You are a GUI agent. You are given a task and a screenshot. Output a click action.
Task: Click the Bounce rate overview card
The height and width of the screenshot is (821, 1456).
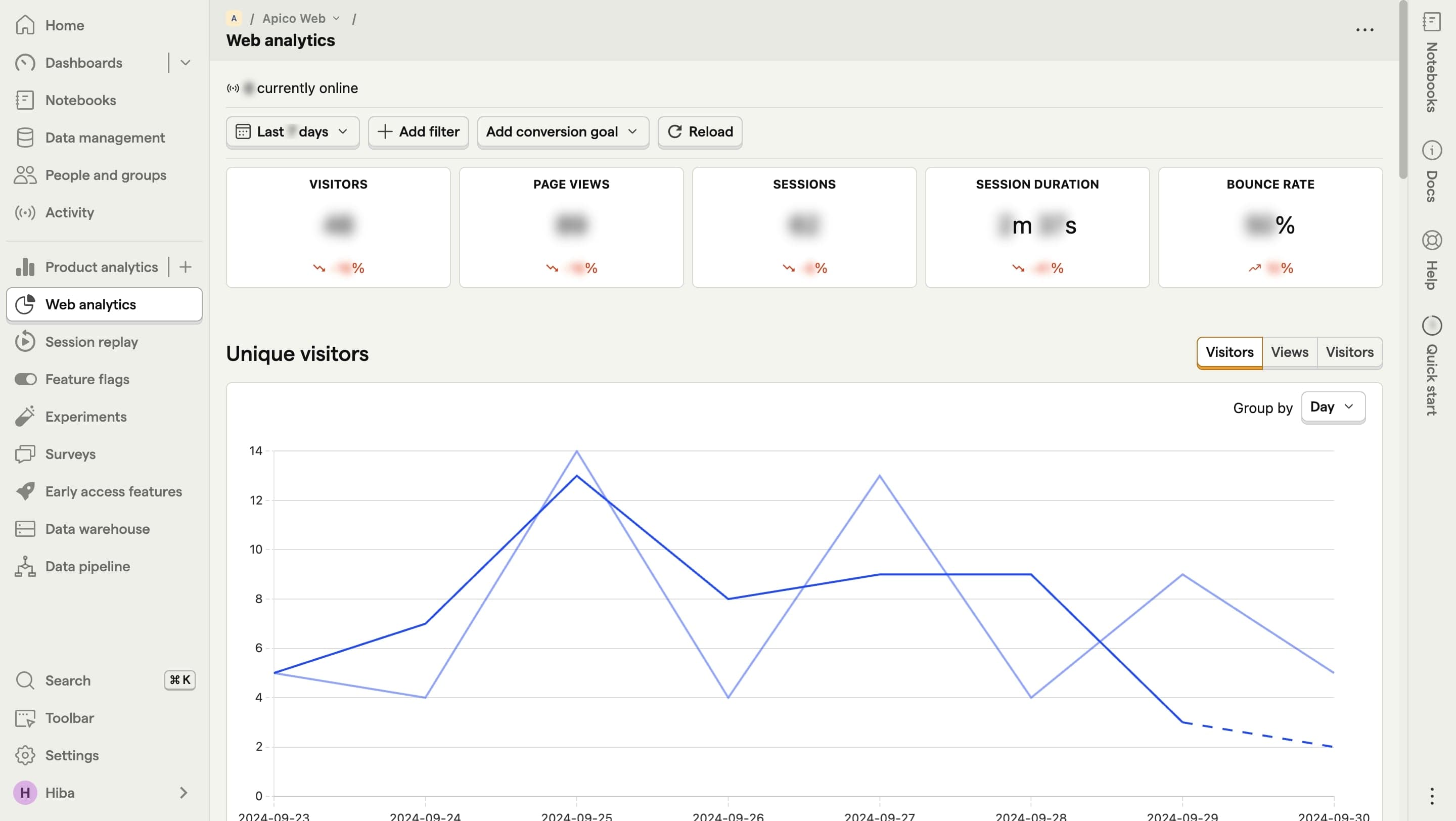click(x=1270, y=227)
